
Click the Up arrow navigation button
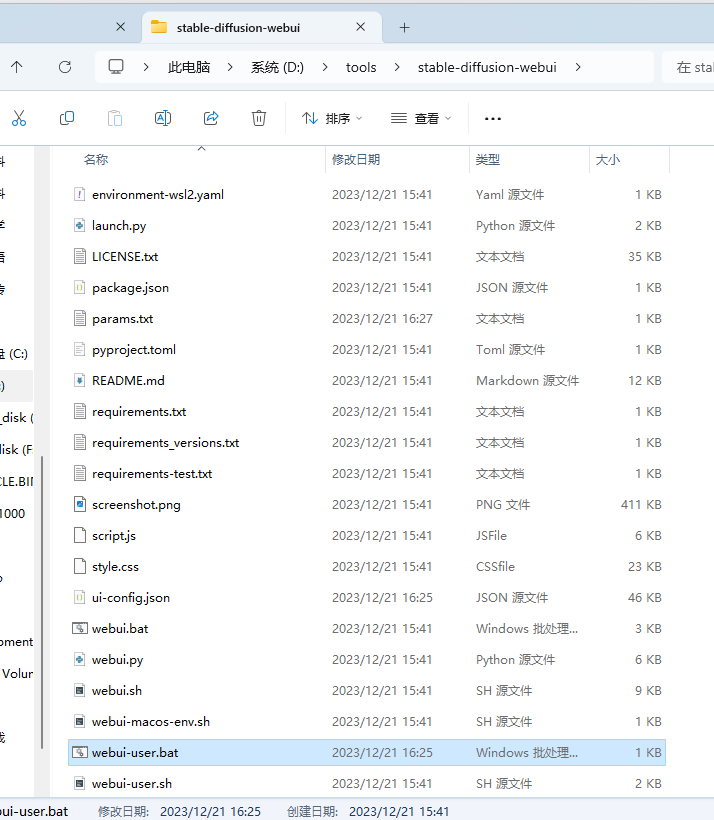click(17, 67)
